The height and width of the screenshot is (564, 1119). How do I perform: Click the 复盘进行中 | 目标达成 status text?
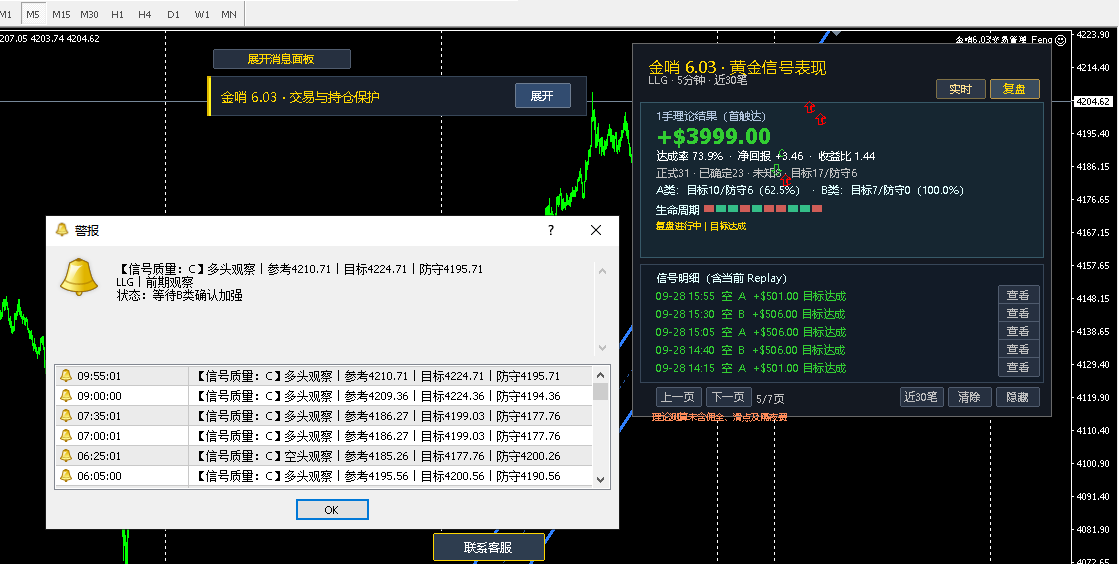click(x=701, y=226)
